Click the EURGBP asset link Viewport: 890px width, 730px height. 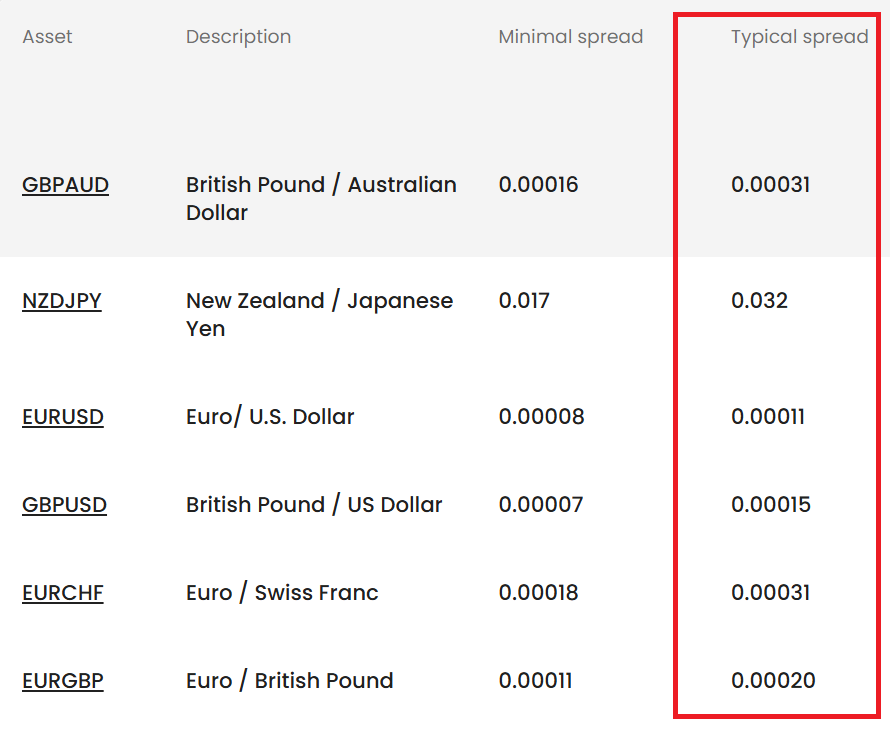pos(63,681)
